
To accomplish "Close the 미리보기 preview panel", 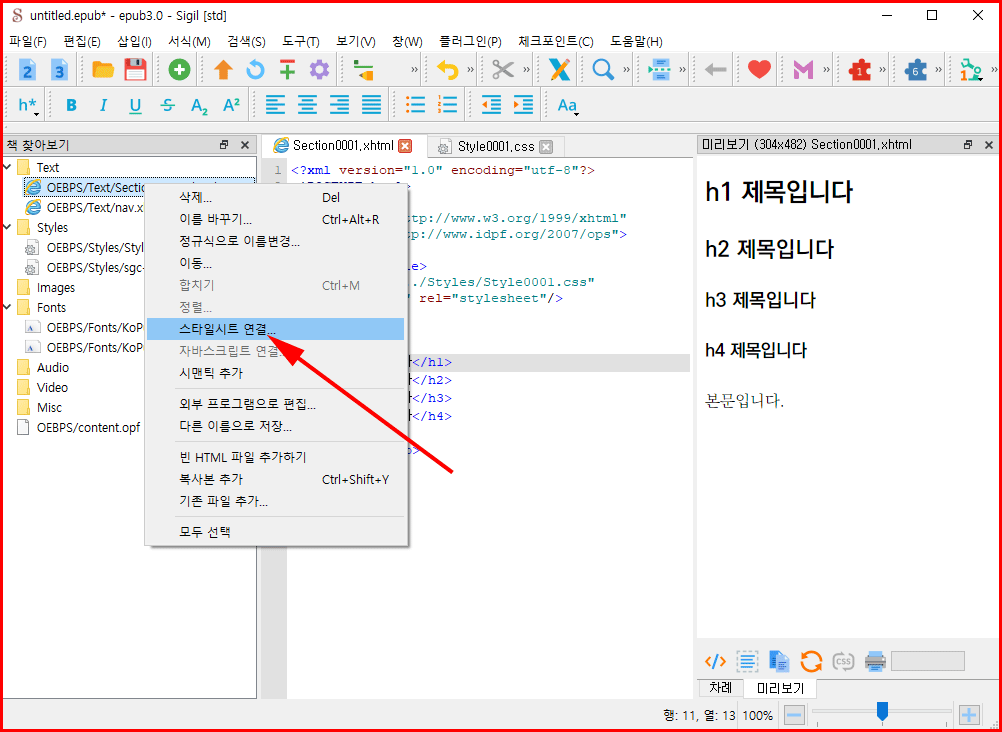I will click(989, 145).
